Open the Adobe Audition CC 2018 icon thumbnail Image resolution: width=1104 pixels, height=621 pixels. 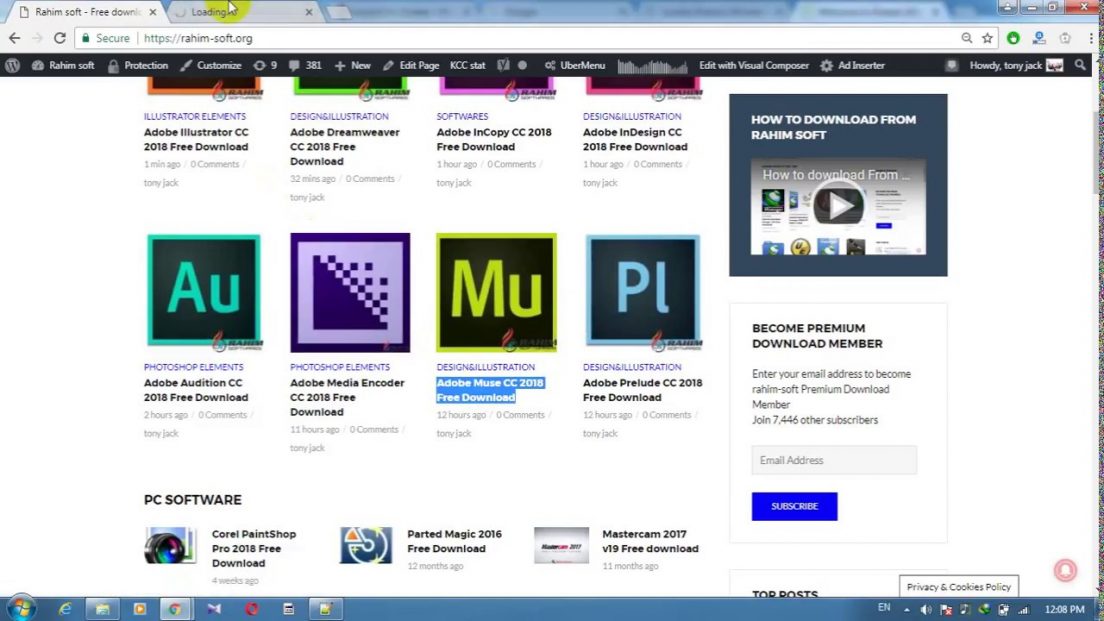[203, 292]
